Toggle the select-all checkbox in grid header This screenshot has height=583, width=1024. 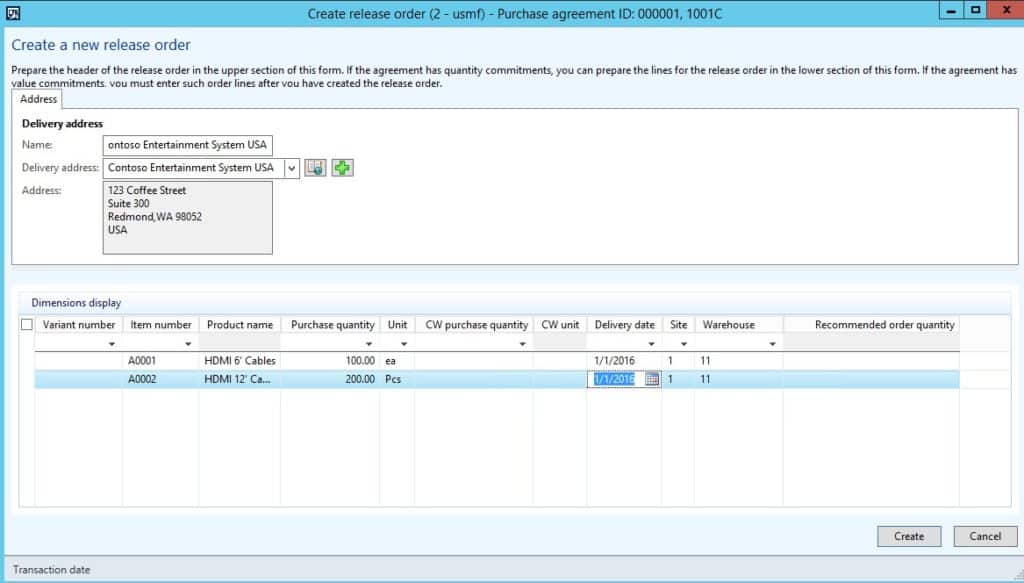(x=27, y=324)
